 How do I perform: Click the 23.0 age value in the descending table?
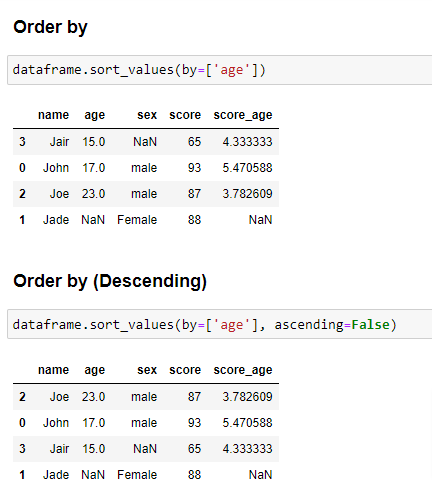94,397
